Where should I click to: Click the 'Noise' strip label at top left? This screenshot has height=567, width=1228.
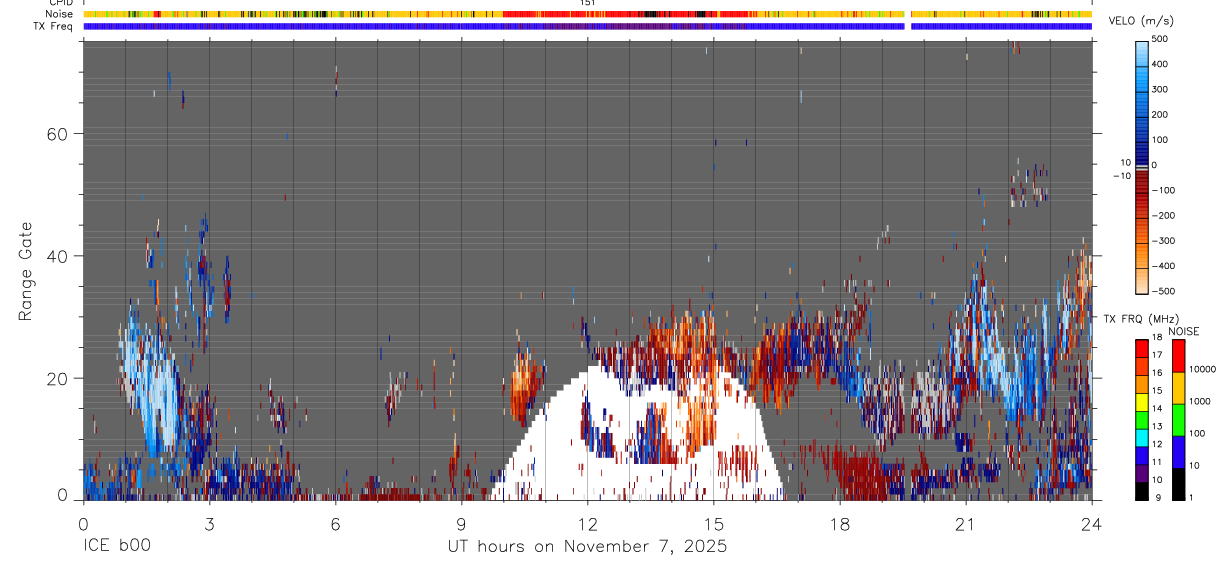pyautogui.click(x=61, y=14)
